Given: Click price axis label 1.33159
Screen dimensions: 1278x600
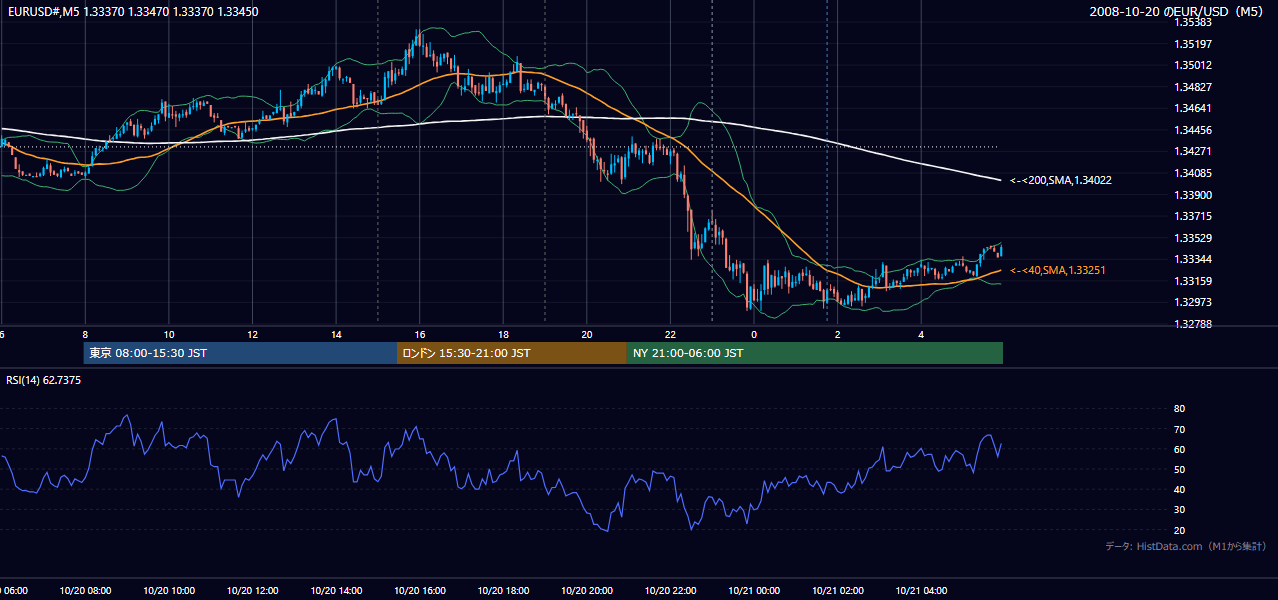Looking at the screenshot, I should click(1193, 281).
